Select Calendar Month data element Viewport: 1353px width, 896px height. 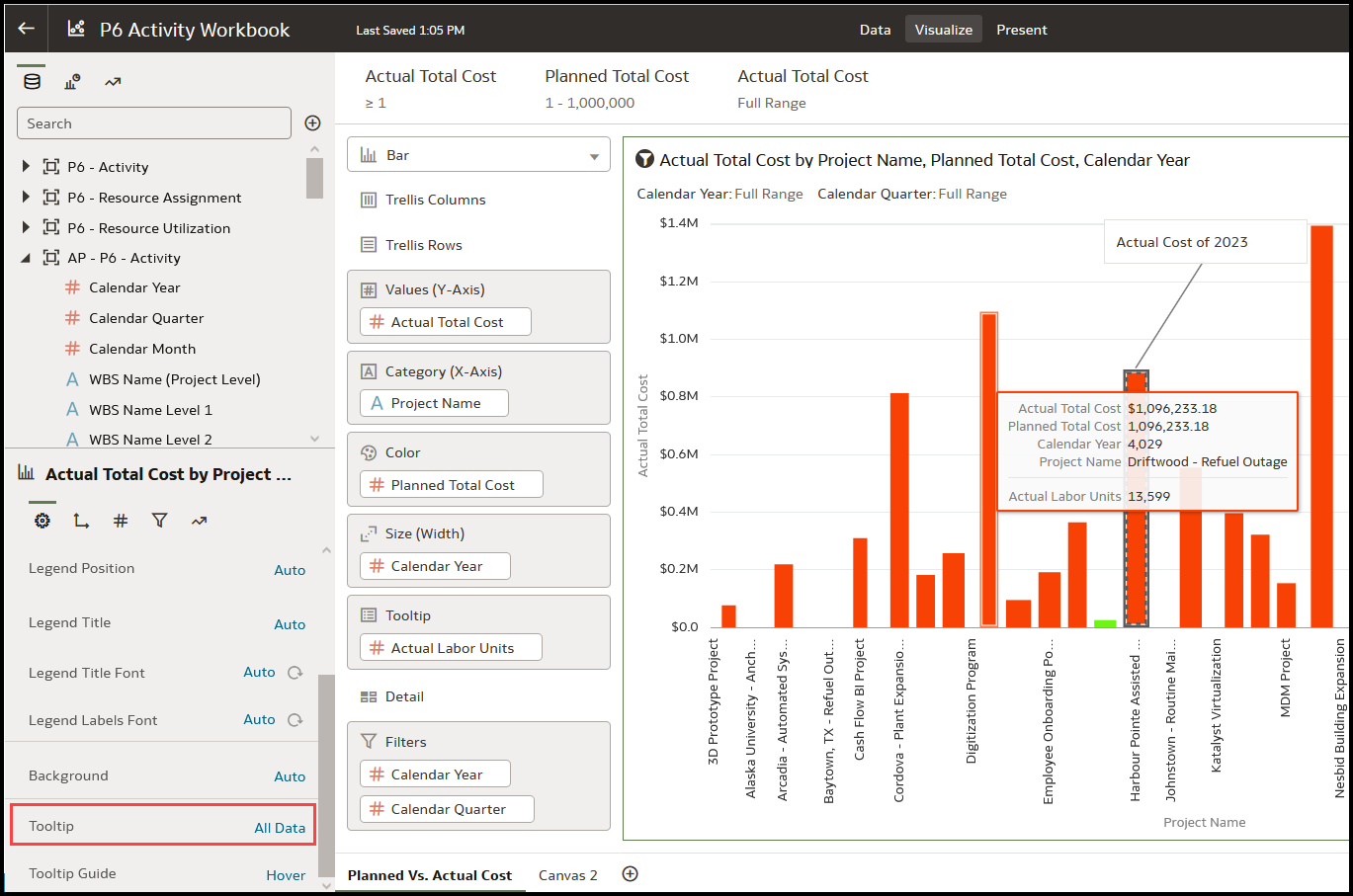(x=142, y=349)
